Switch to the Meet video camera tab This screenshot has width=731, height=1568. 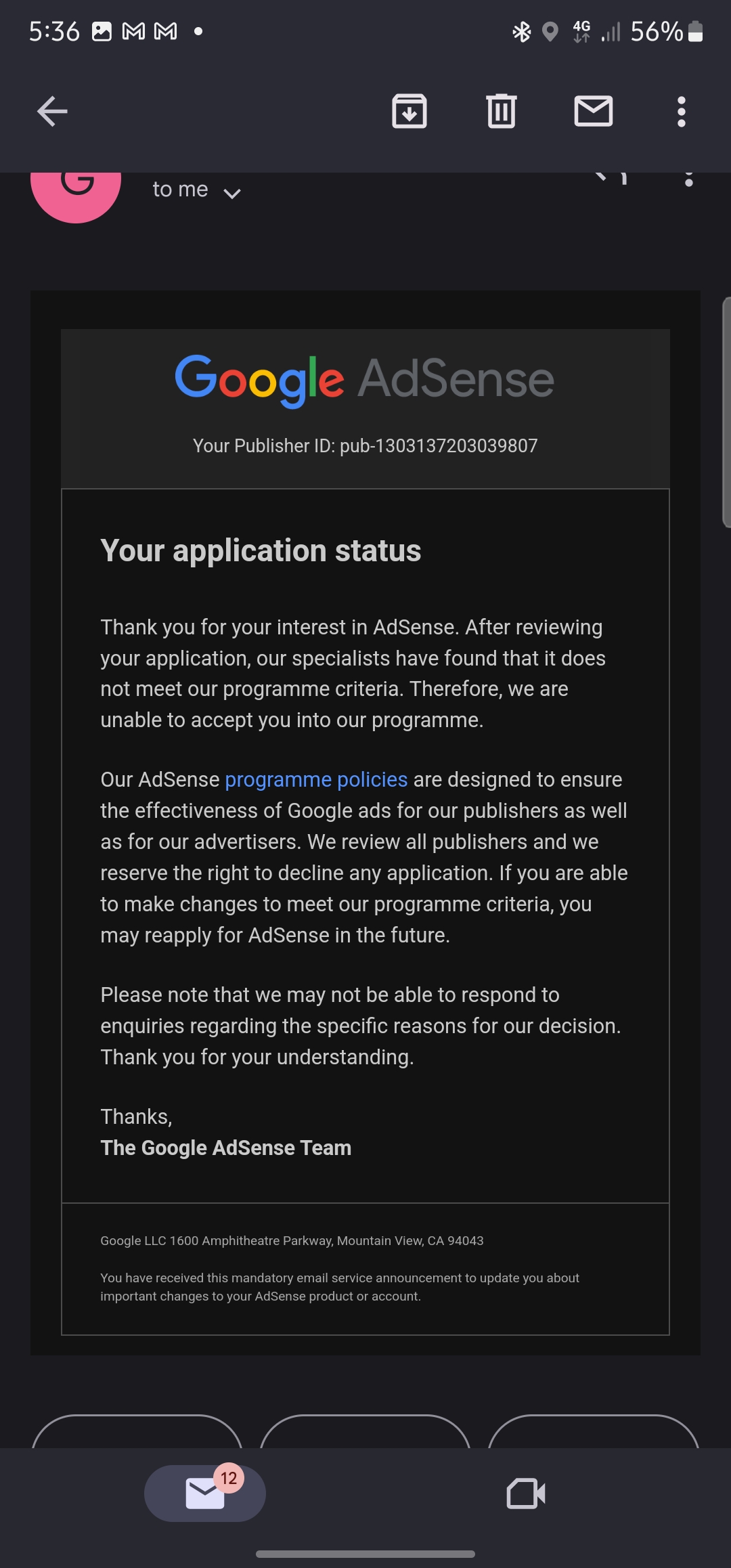[526, 1494]
